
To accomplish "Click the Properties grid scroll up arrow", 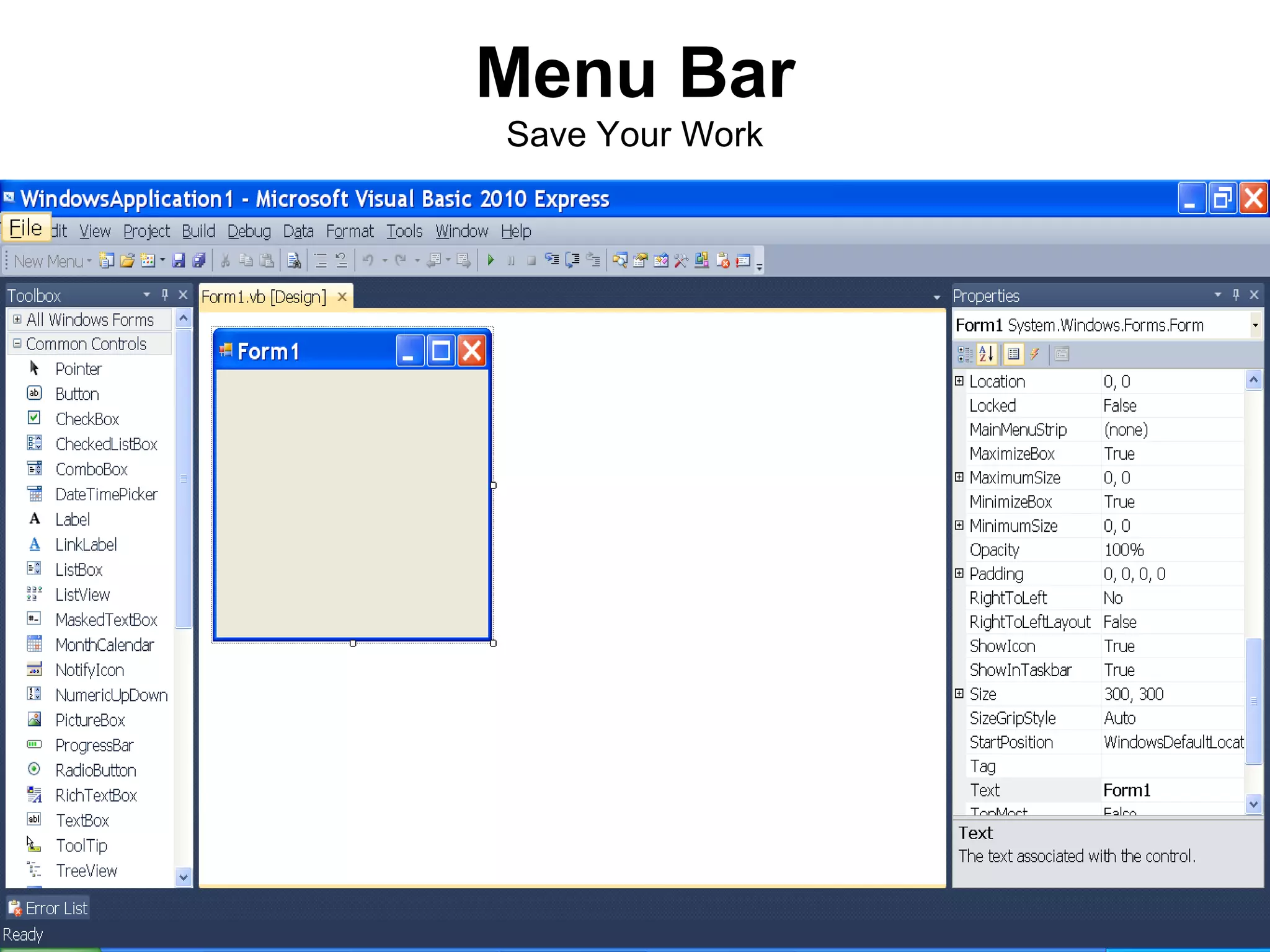I will [x=1254, y=379].
